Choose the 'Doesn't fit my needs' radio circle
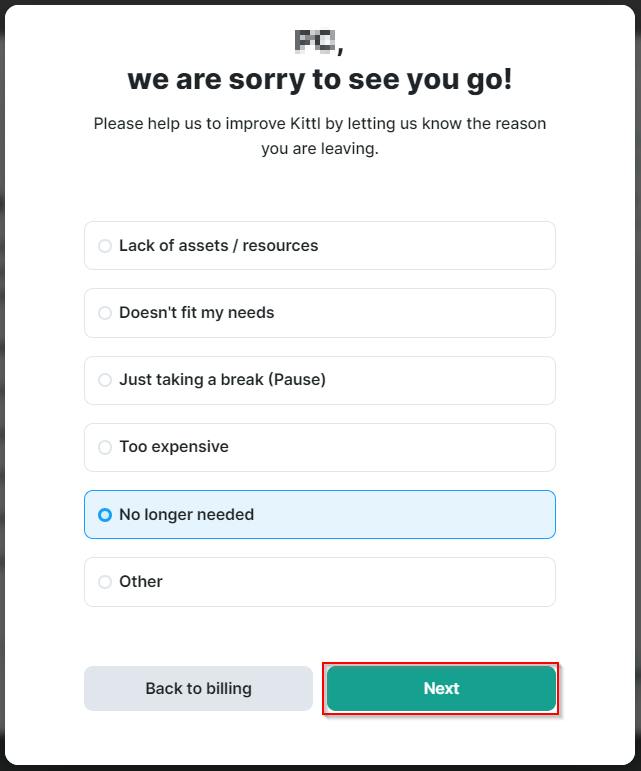This screenshot has height=771, width=641. 105,313
